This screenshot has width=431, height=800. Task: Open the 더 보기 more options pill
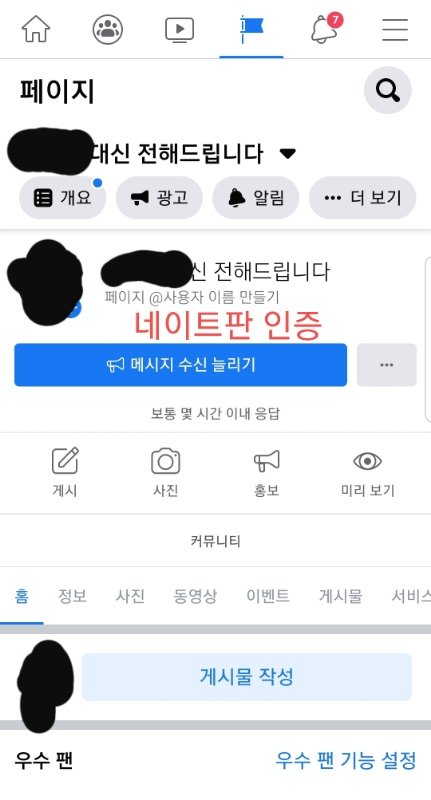coord(363,197)
